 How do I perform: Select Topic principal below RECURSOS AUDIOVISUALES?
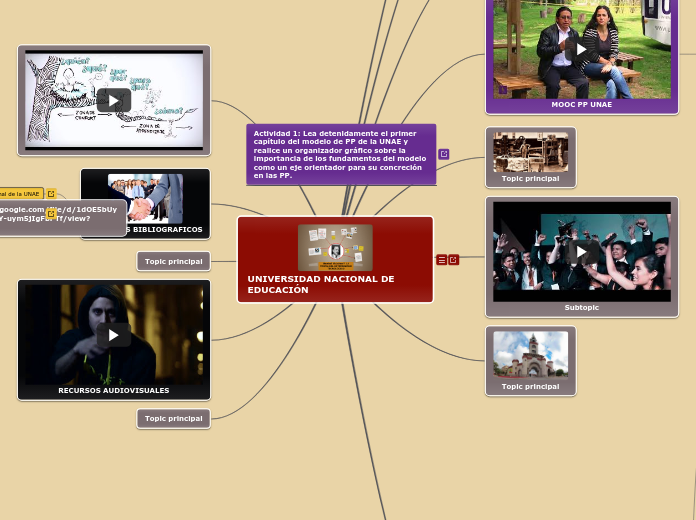(x=173, y=419)
